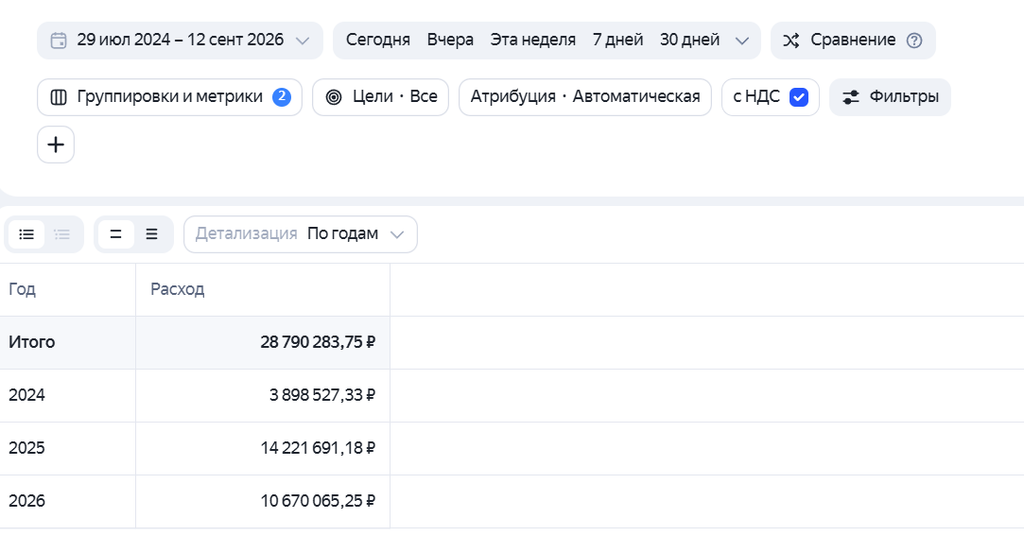This screenshot has height=551, width=1024.
Task: Switch to the 7 дней period
Action: point(617,40)
